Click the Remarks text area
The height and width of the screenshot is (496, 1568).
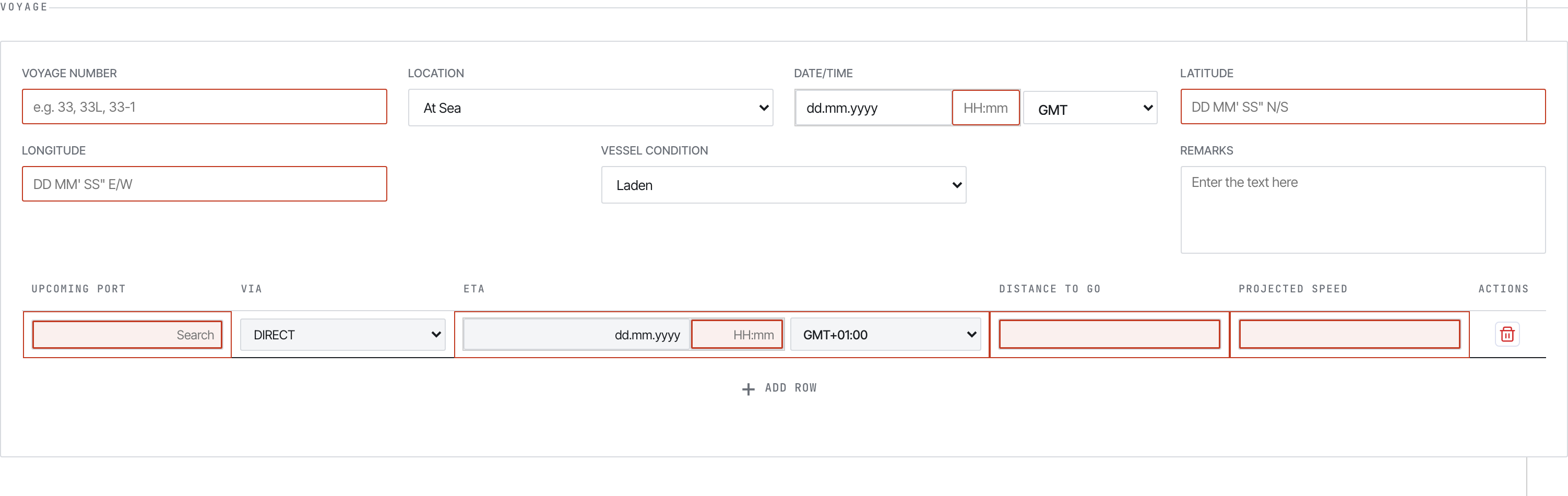point(1363,210)
